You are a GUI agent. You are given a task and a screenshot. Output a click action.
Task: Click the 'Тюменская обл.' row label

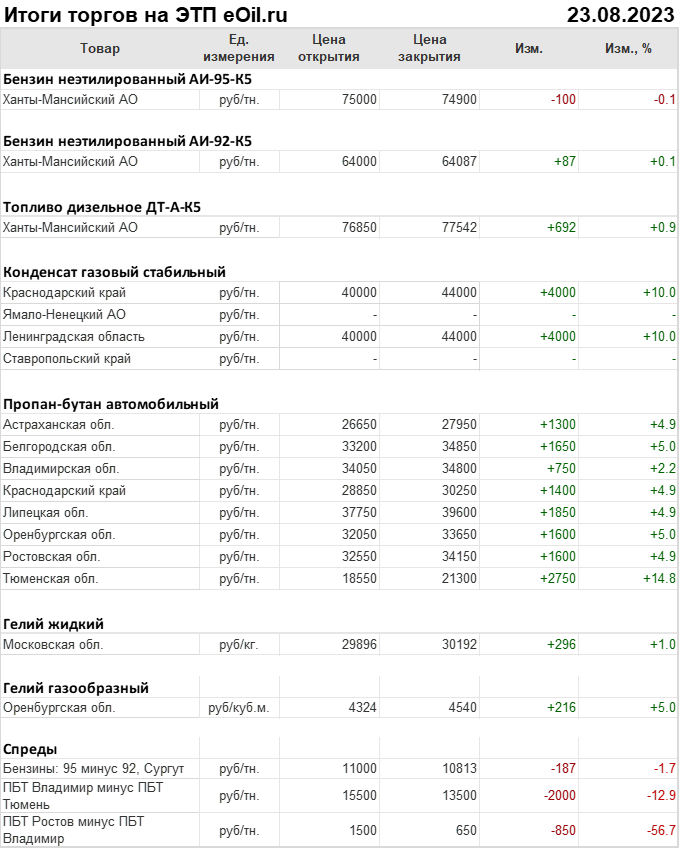51,579
